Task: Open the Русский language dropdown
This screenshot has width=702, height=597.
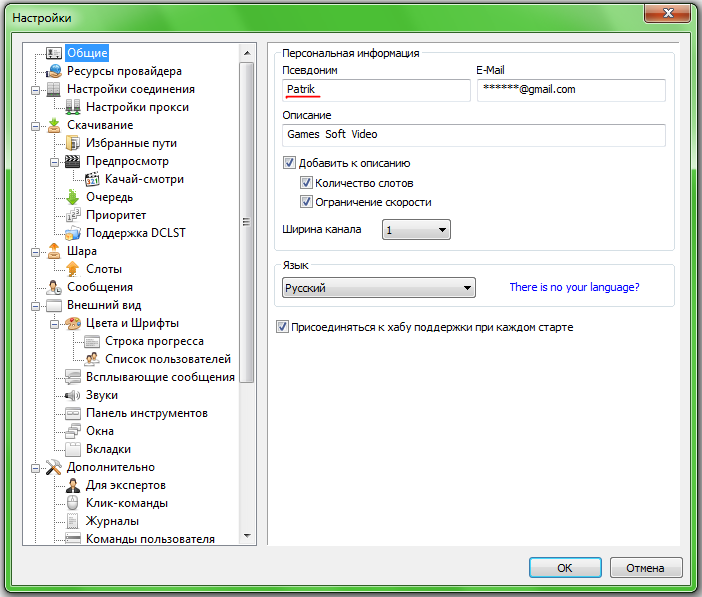Action: 378,288
